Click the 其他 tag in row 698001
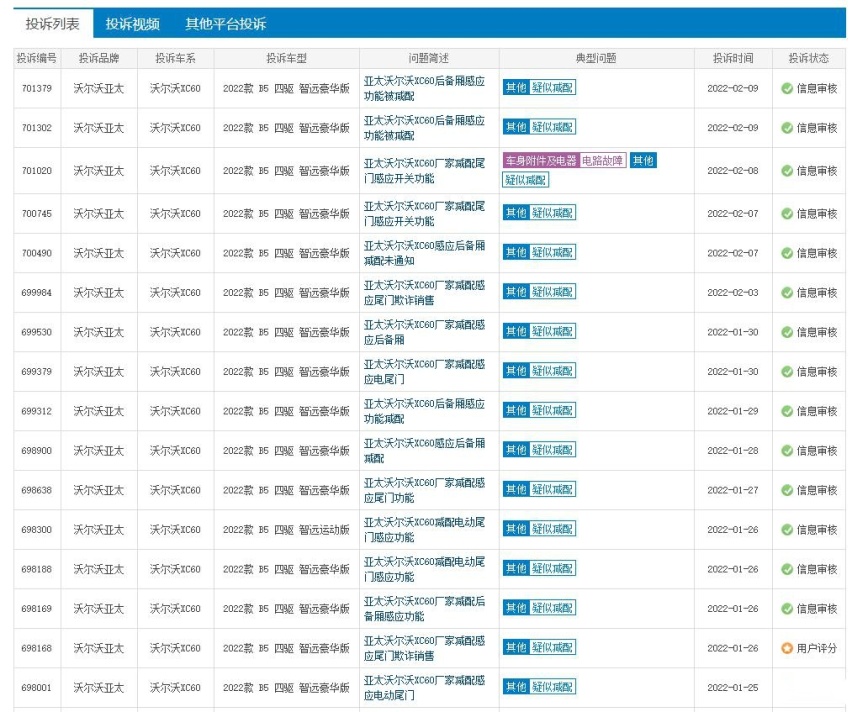The image size is (852, 712). point(516,686)
